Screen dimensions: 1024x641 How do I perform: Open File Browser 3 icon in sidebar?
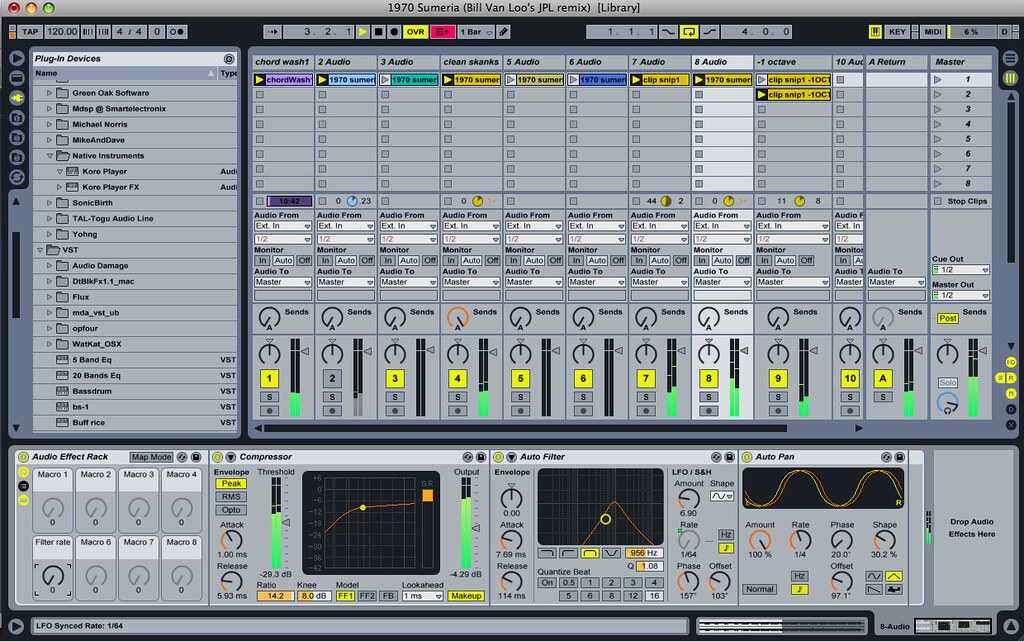coord(17,157)
